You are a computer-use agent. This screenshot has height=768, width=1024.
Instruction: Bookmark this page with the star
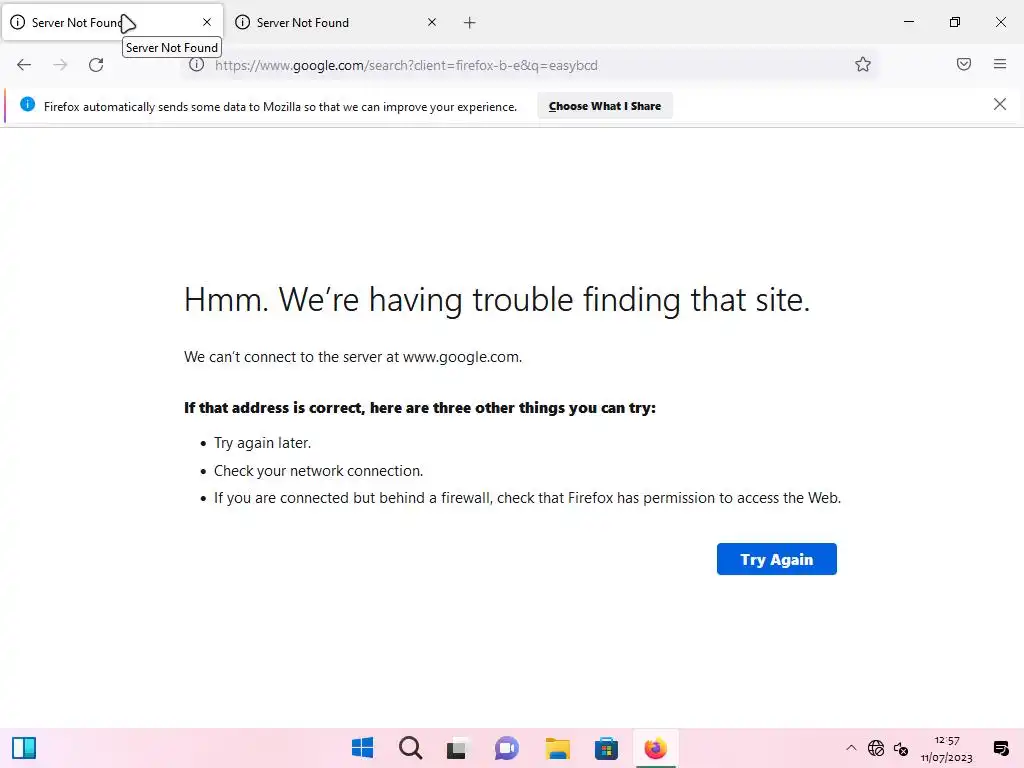pos(863,64)
